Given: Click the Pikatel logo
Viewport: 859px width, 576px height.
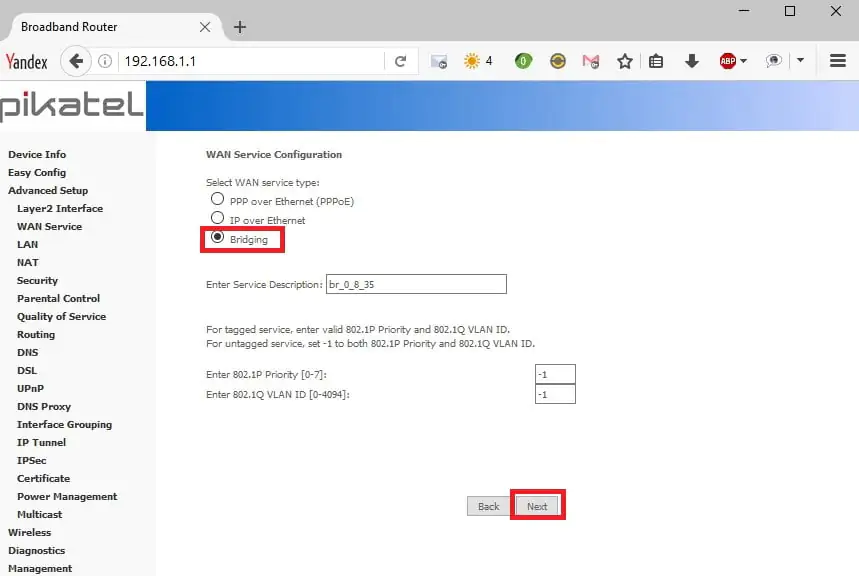Looking at the screenshot, I should click(x=72, y=106).
